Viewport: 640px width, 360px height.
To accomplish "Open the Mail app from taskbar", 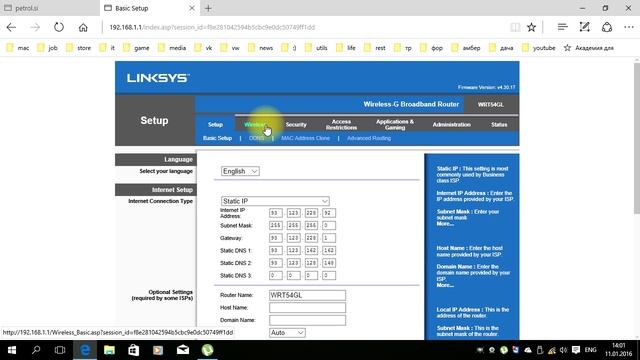I will point(183,350).
